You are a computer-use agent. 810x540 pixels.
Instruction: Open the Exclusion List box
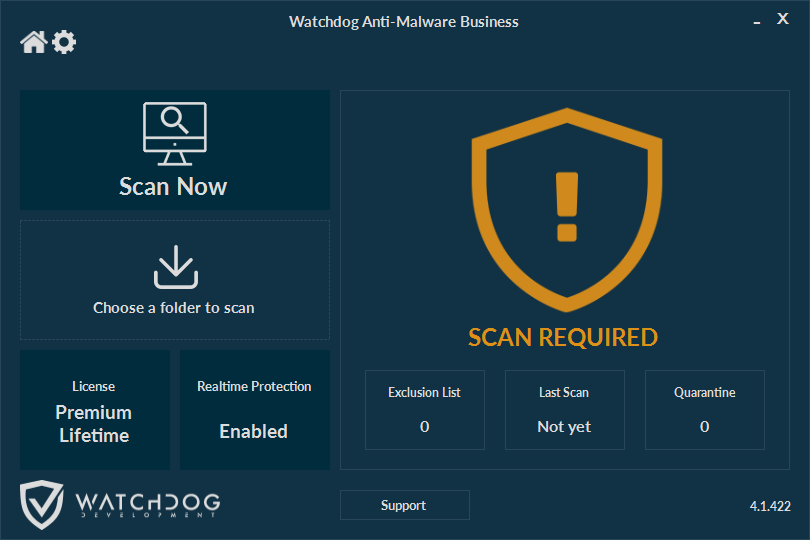pyautogui.click(x=425, y=410)
